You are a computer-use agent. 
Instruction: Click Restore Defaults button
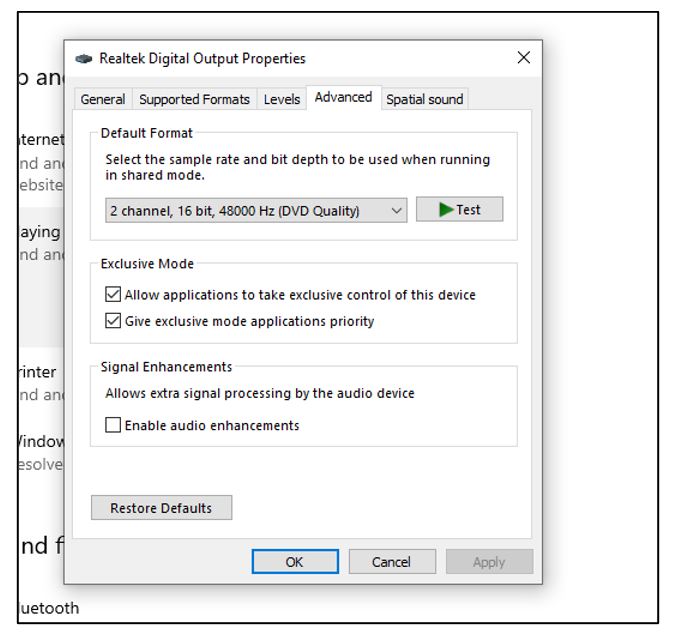click(x=161, y=508)
